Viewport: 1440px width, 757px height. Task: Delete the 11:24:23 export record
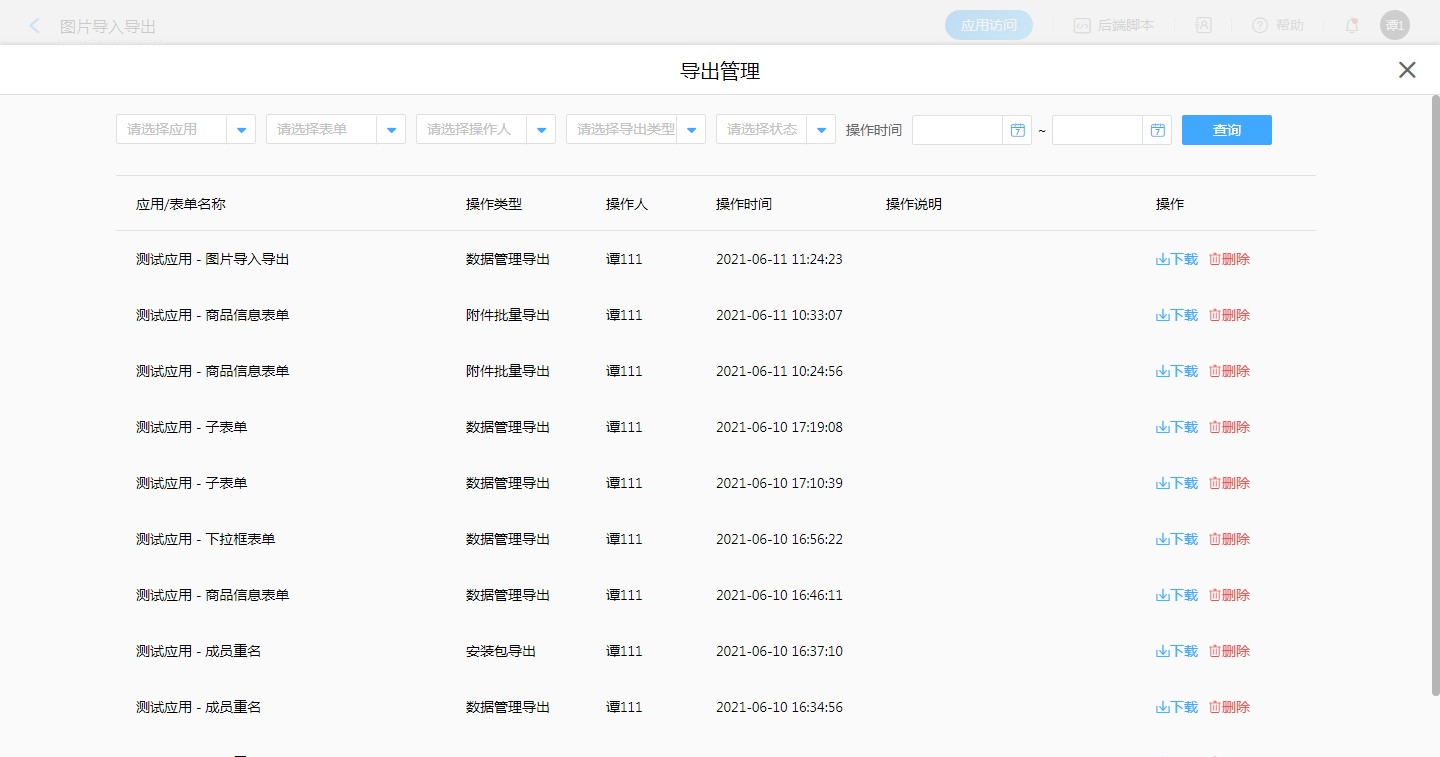click(1230, 259)
